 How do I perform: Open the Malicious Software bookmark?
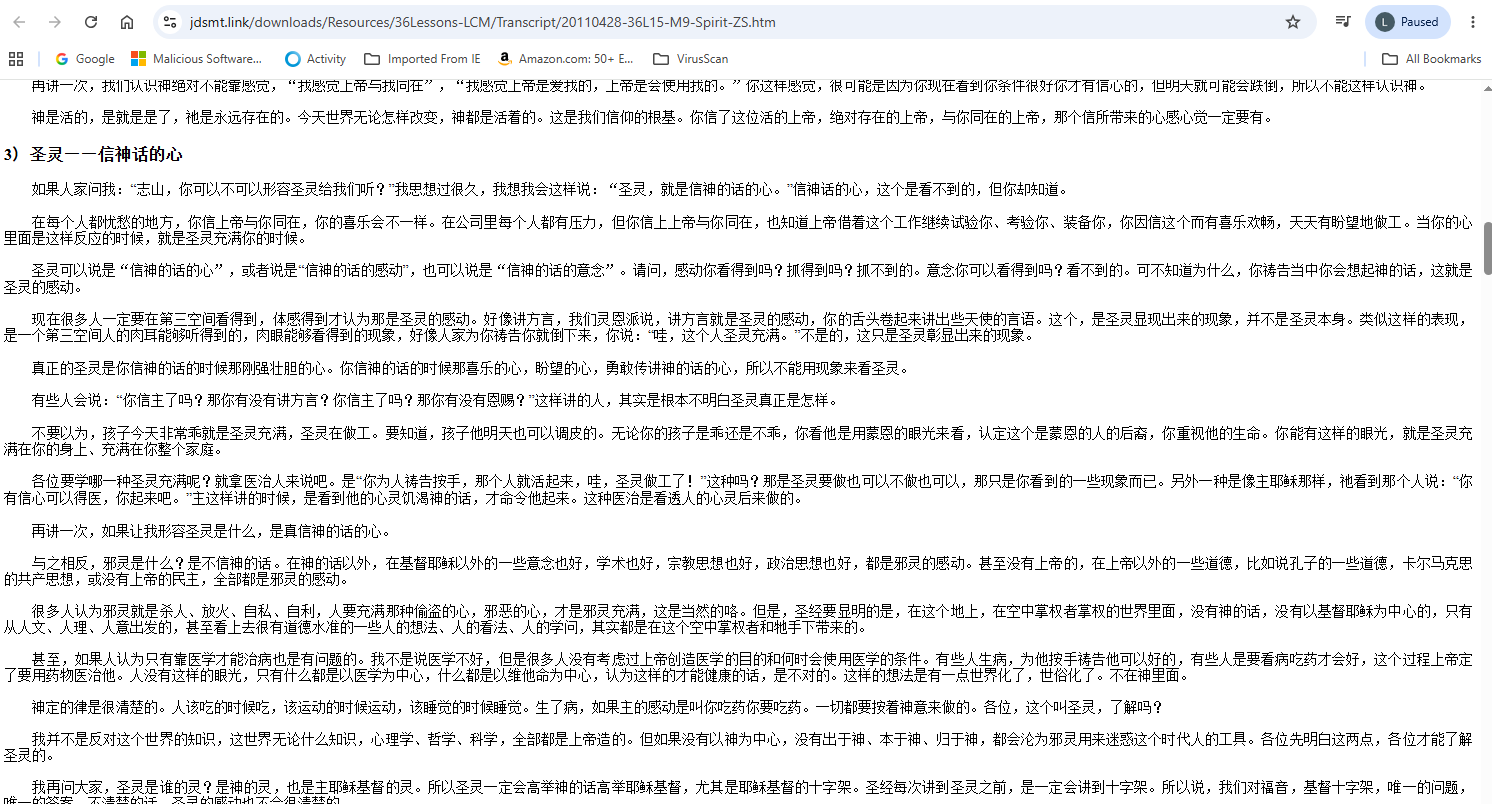(197, 59)
